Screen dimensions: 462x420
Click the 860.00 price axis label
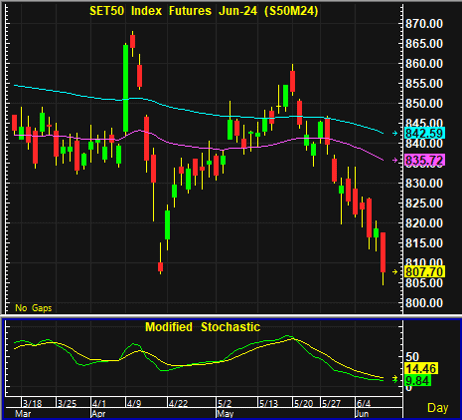pyautogui.click(x=424, y=63)
